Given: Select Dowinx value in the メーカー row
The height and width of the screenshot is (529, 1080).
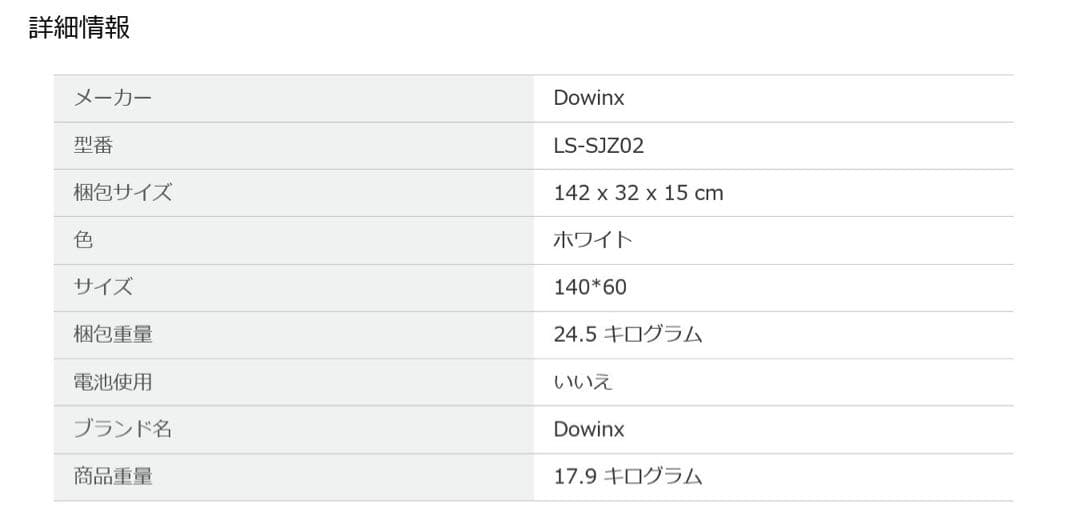Looking at the screenshot, I should (x=589, y=98).
